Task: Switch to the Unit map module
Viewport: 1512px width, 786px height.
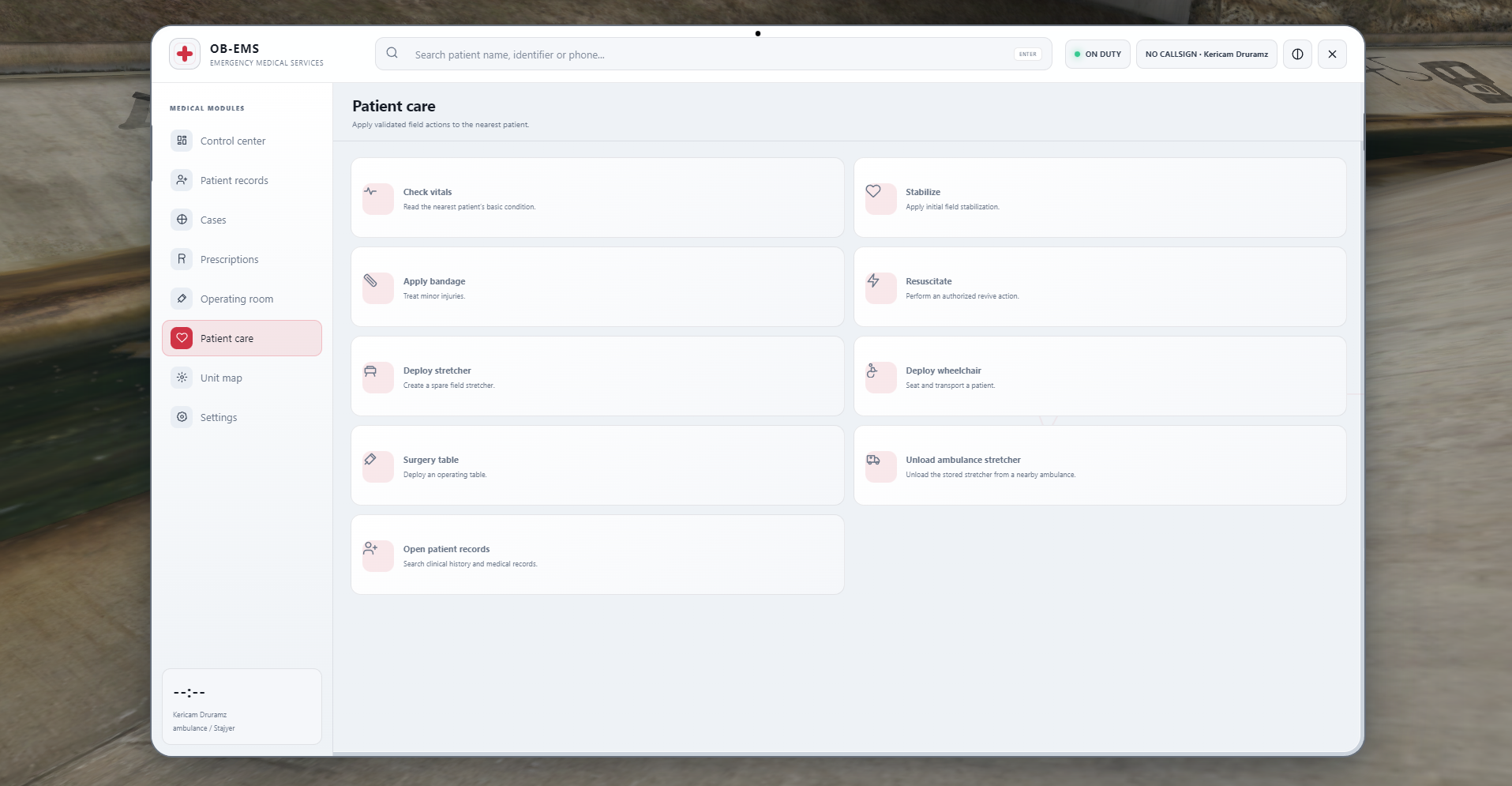Action: [x=242, y=378]
